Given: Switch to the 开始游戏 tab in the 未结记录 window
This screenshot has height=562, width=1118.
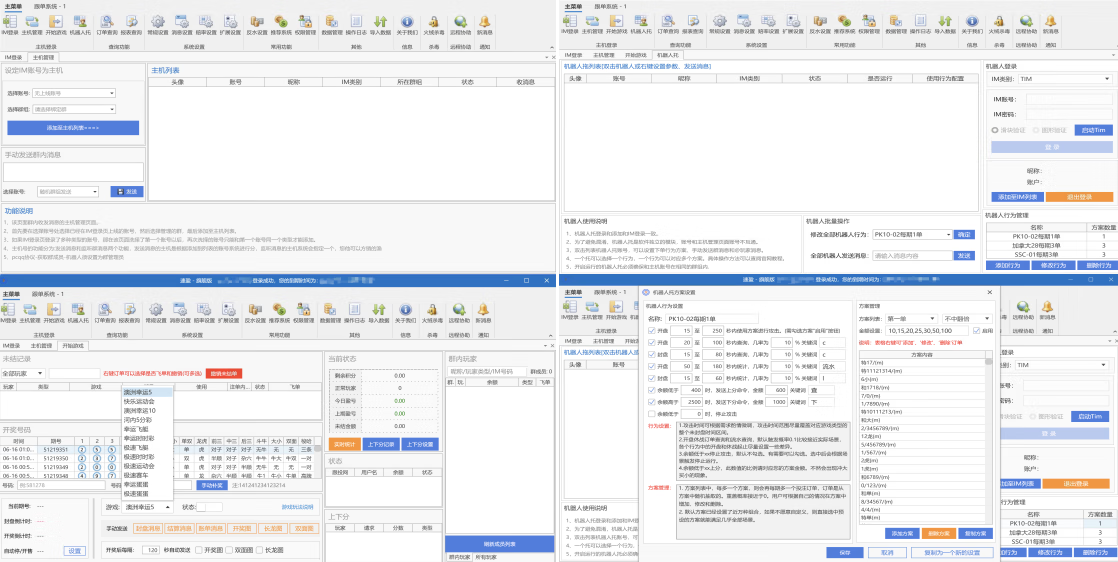Looking at the screenshot, I should tap(74, 345).
